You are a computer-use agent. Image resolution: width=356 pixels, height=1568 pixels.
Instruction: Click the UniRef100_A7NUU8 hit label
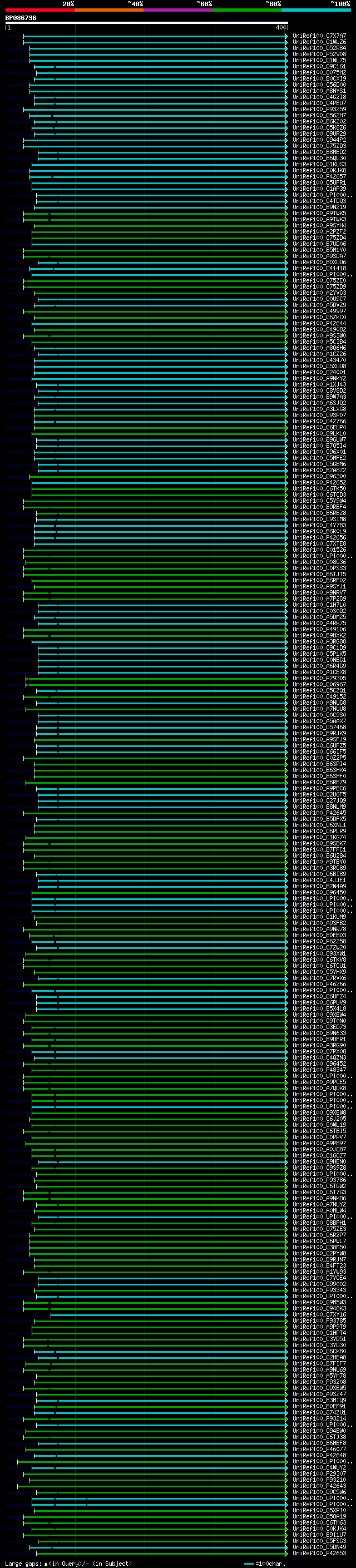[319, 709]
